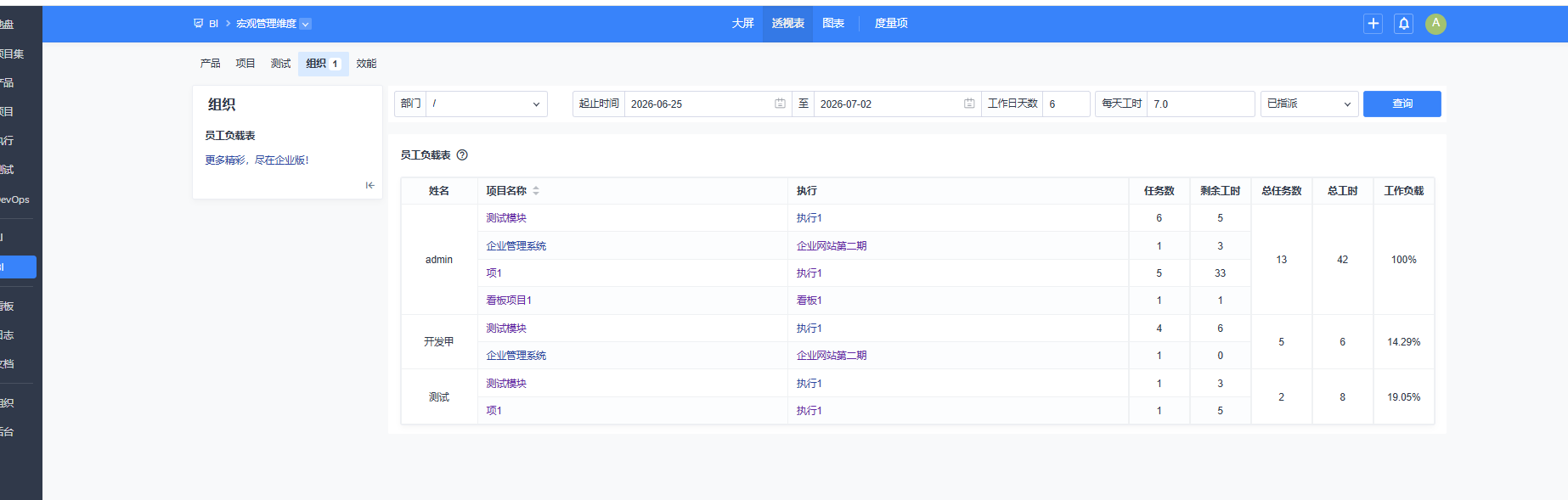Open the end date calendar icon

[x=969, y=104]
